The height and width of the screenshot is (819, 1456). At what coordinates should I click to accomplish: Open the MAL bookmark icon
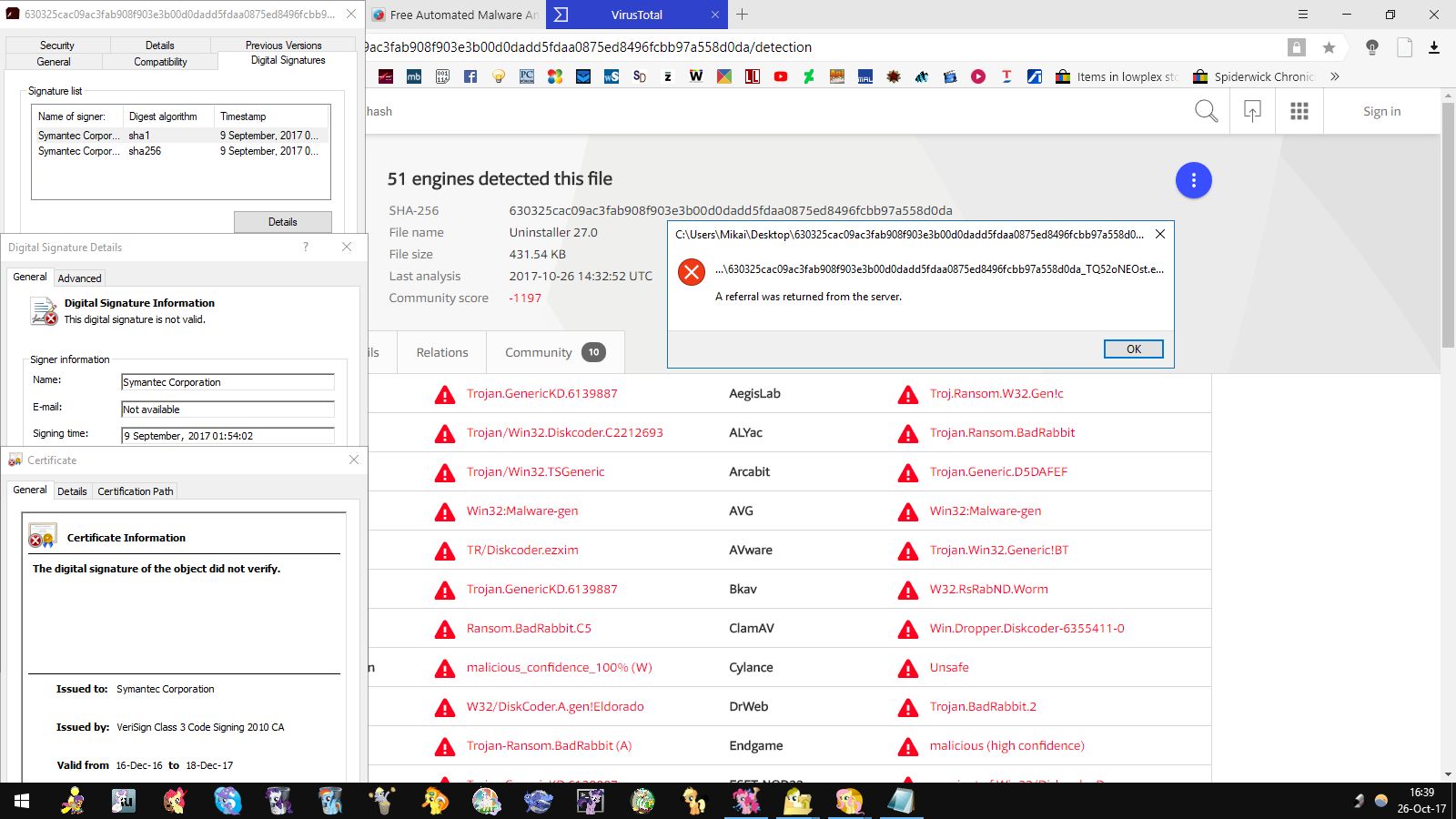pyautogui.click(x=865, y=76)
